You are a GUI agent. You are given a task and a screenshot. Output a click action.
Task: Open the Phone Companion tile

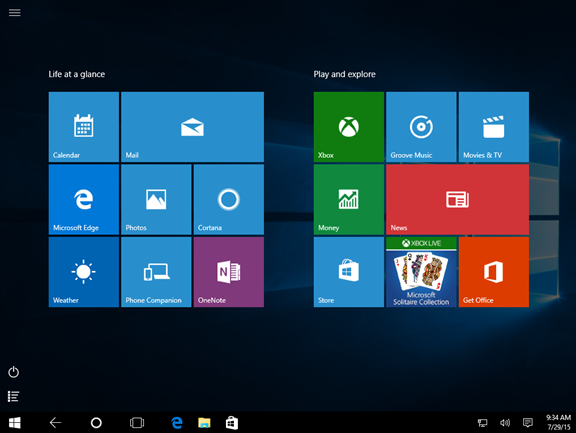tap(156, 272)
